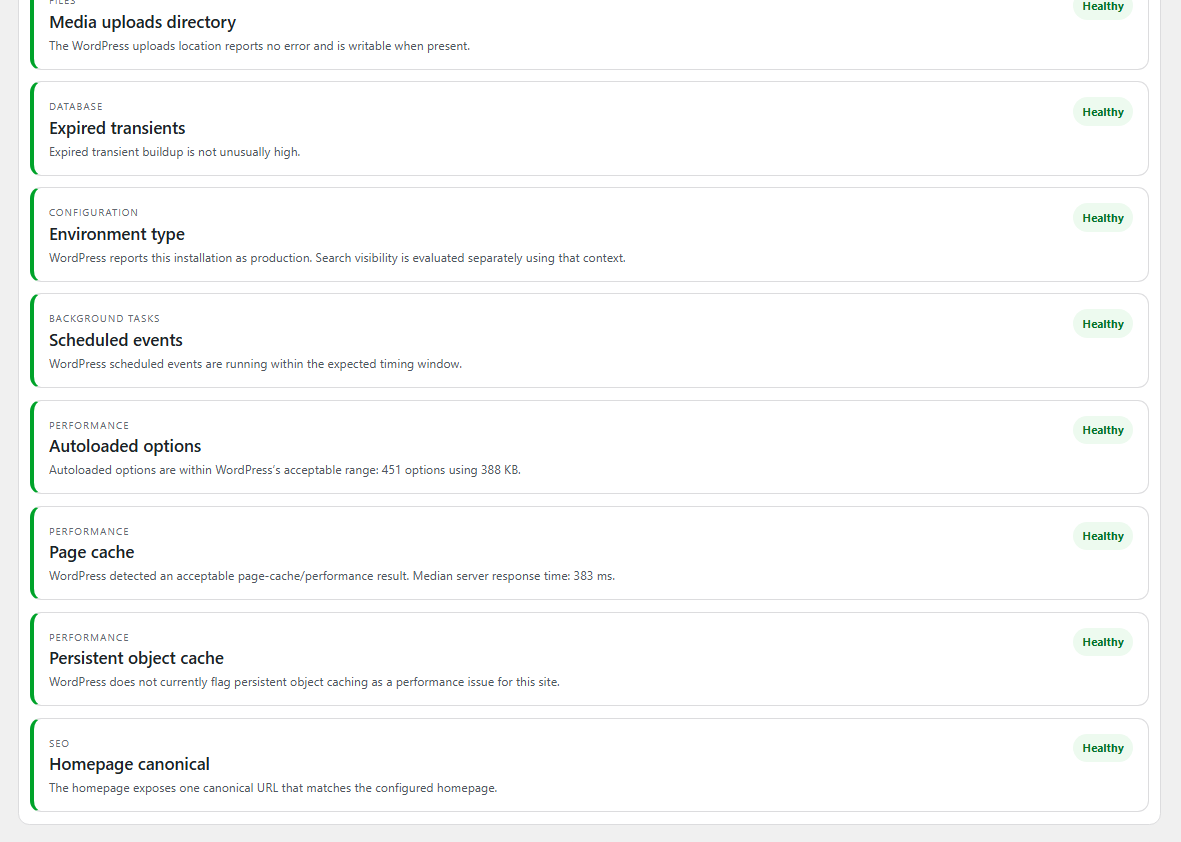The height and width of the screenshot is (842, 1181).
Task: Click PERFORMANCE label above Page cache
Action: [x=89, y=532]
